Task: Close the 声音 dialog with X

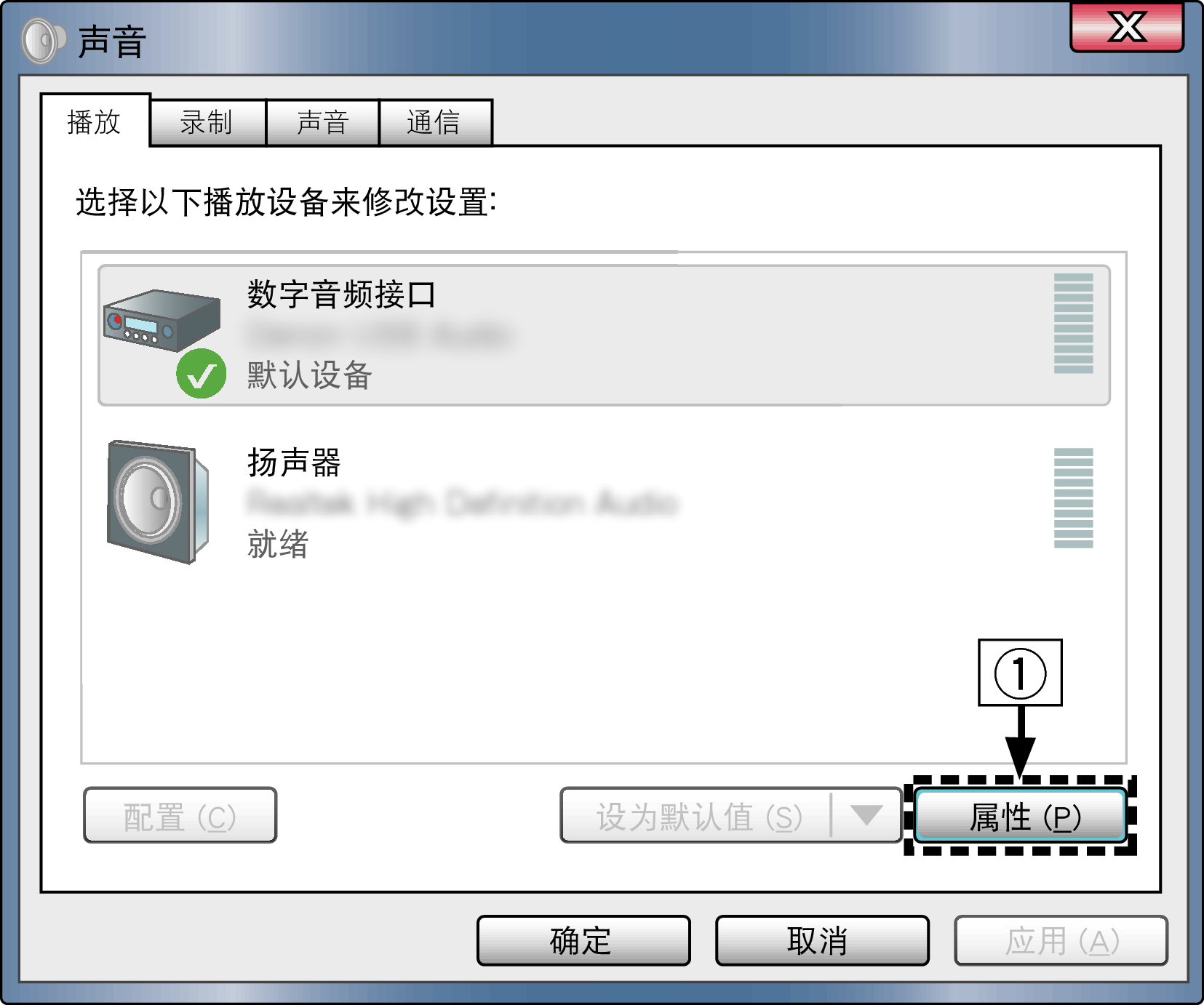Action: click(x=1127, y=28)
